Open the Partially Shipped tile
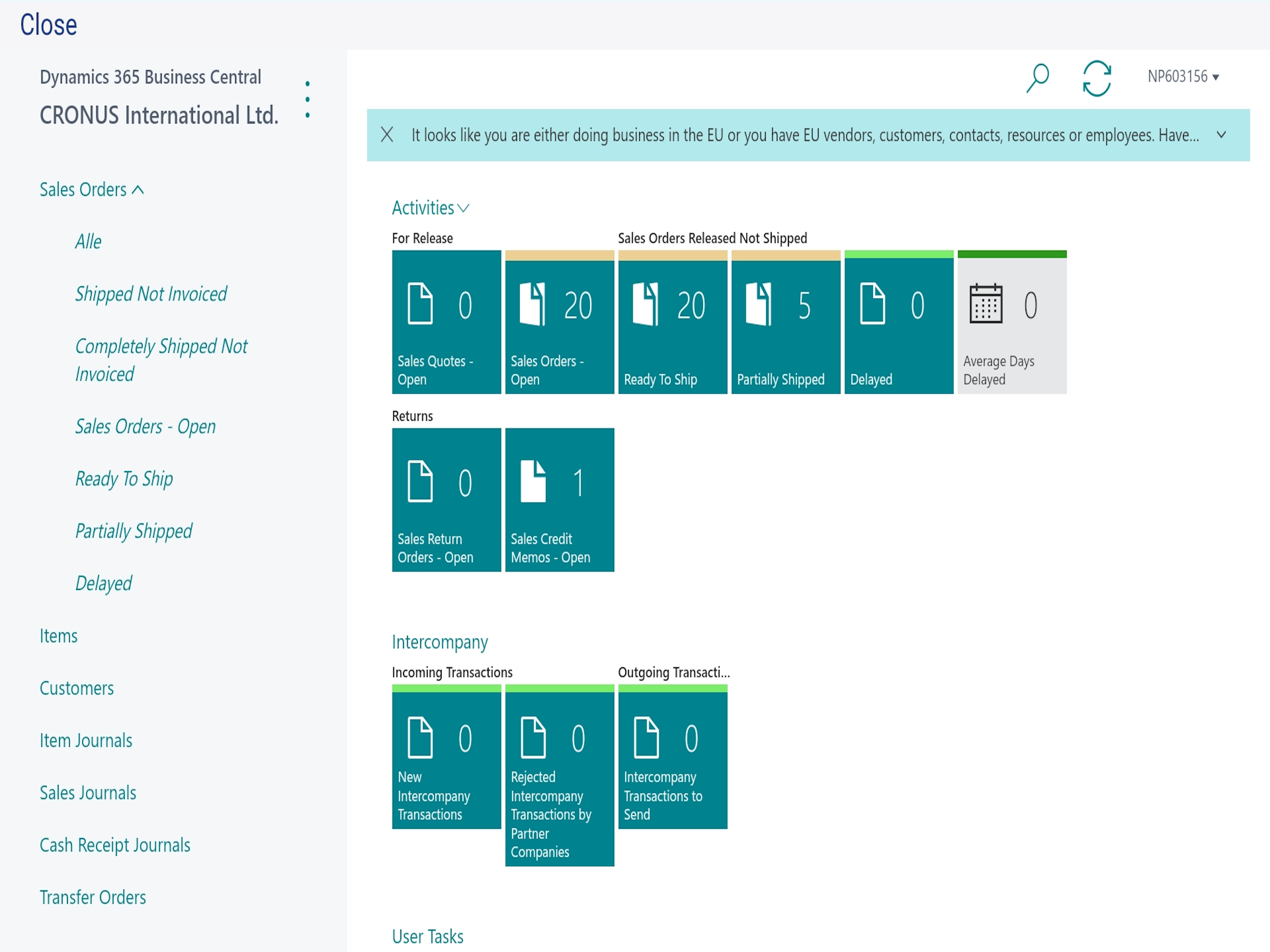The width and height of the screenshot is (1270, 952). pos(786,322)
